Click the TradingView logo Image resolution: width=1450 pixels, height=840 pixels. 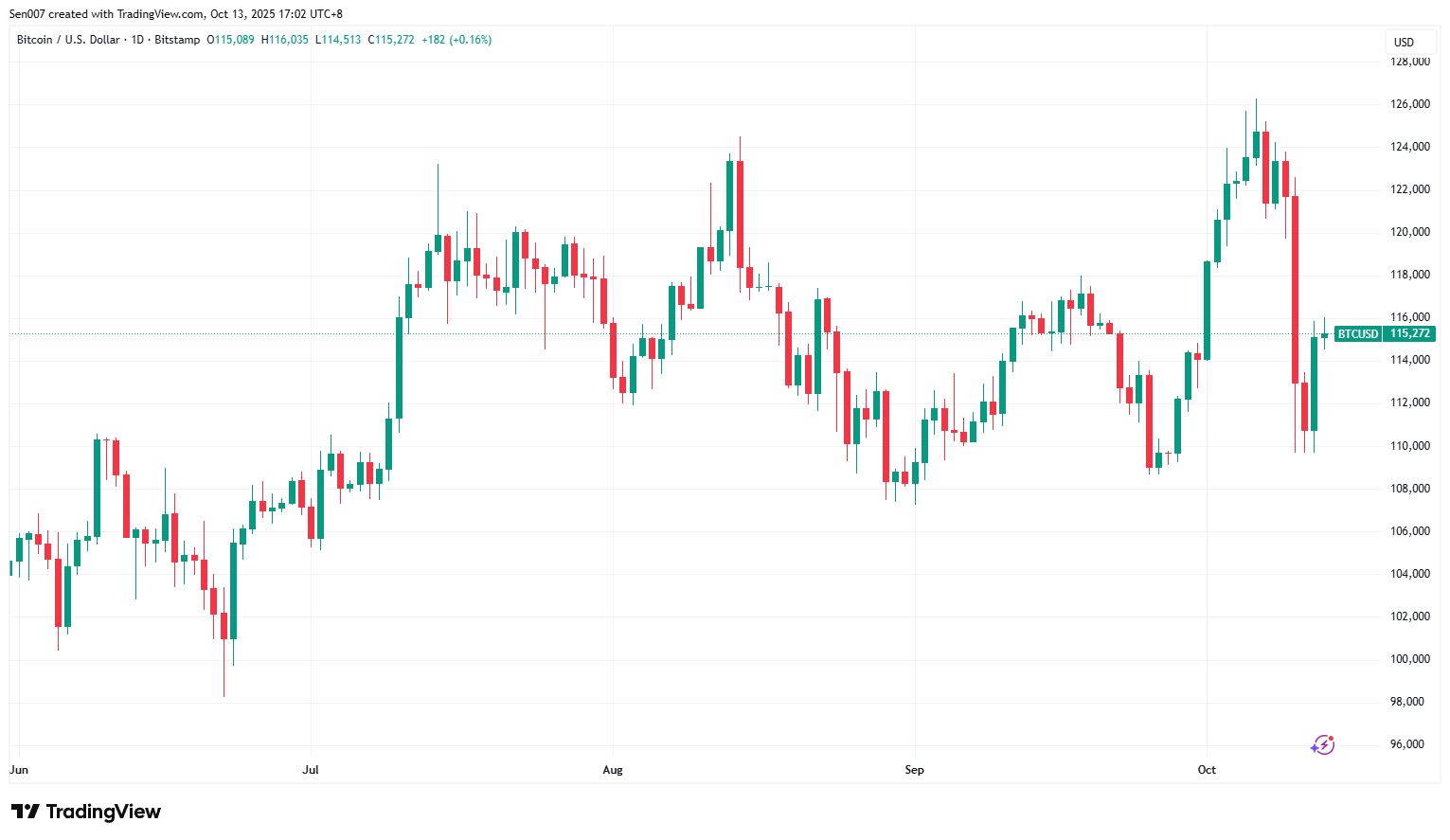point(86,812)
